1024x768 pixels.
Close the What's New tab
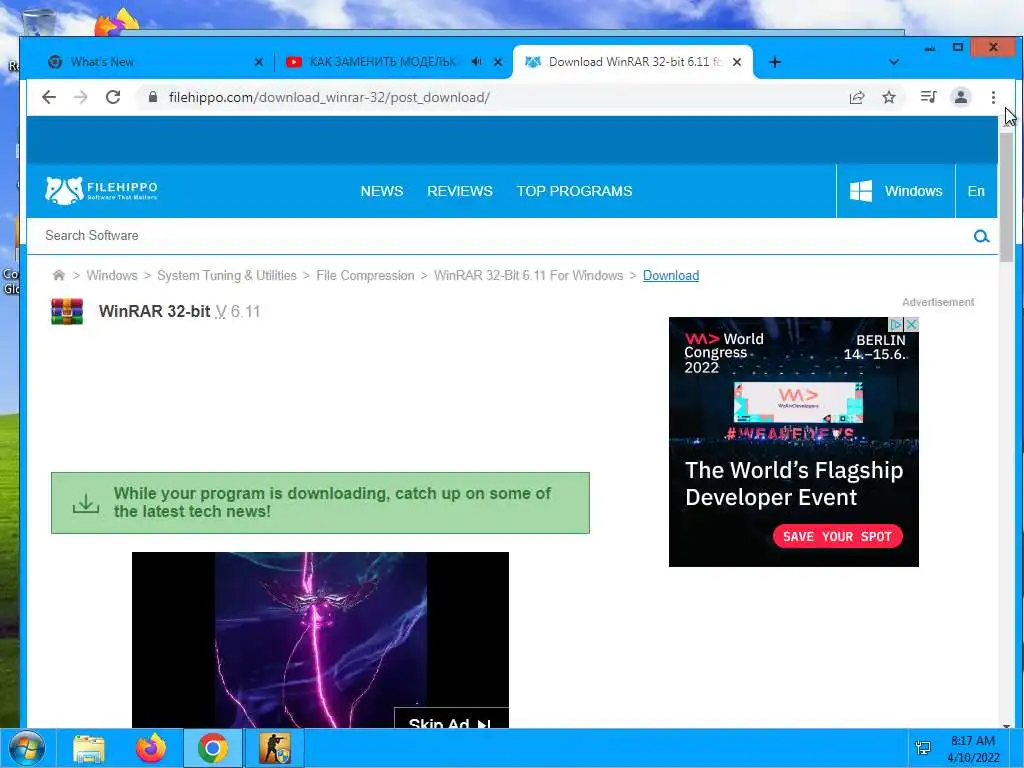point(259,62)
